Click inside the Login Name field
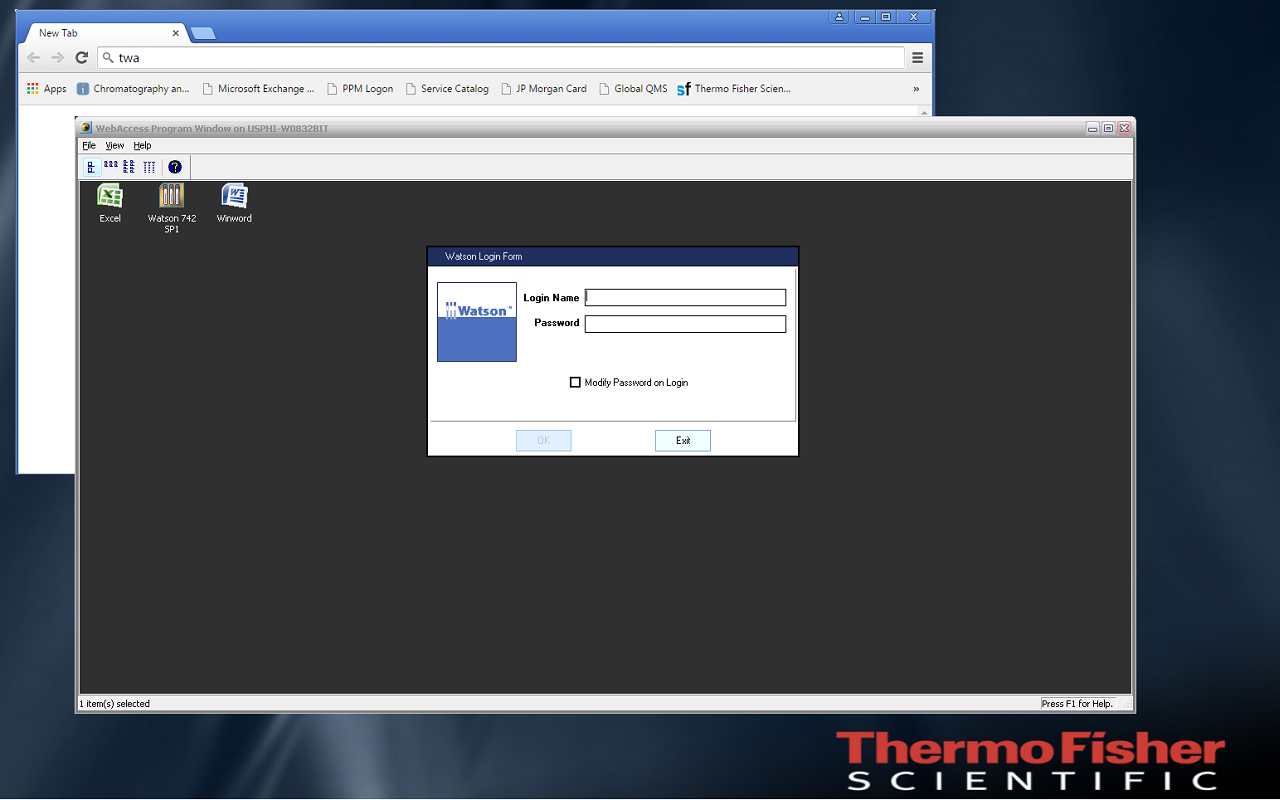1280x800 pixels. [684, 297]
